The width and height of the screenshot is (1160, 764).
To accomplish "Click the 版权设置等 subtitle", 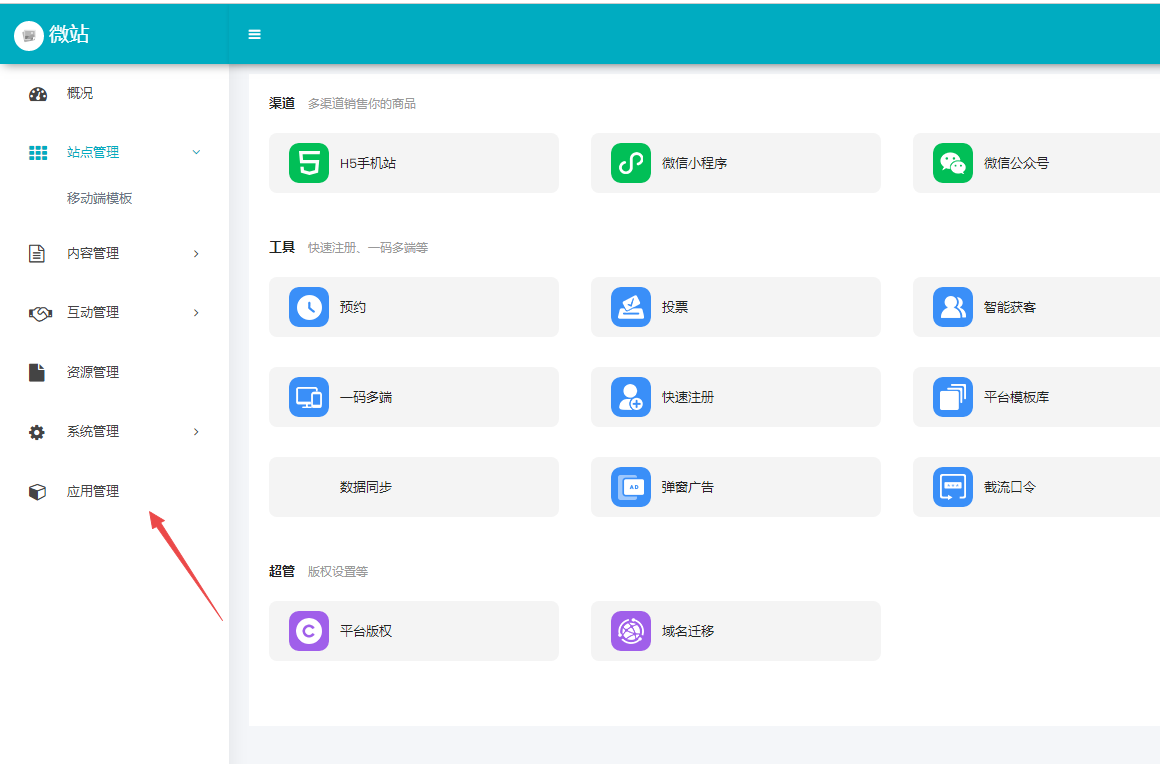I will [337, 572].
